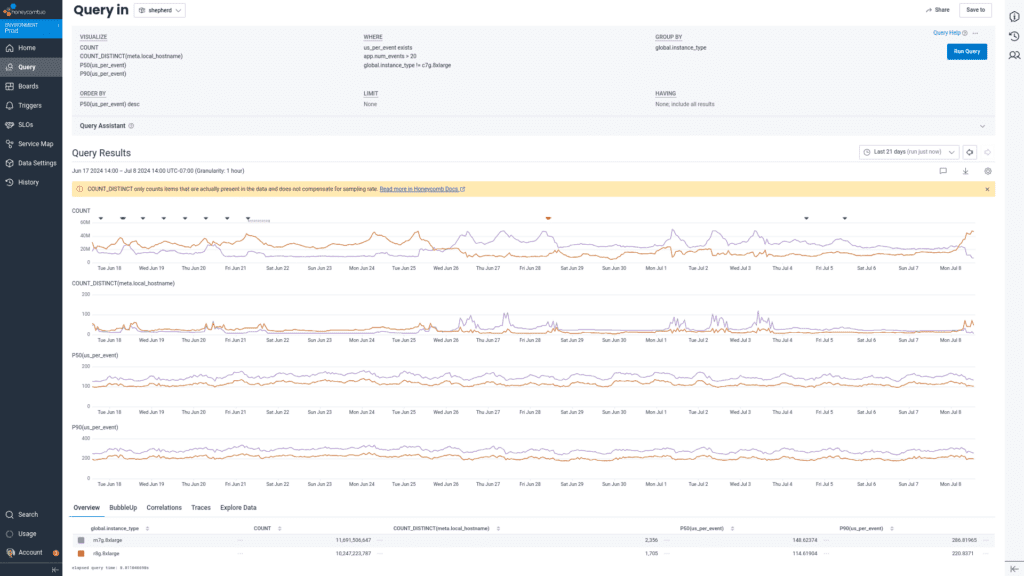Screen dimensions: 1024x576
Task: Open the Honeycomb Docs read more link
Action: pos(421,189)
